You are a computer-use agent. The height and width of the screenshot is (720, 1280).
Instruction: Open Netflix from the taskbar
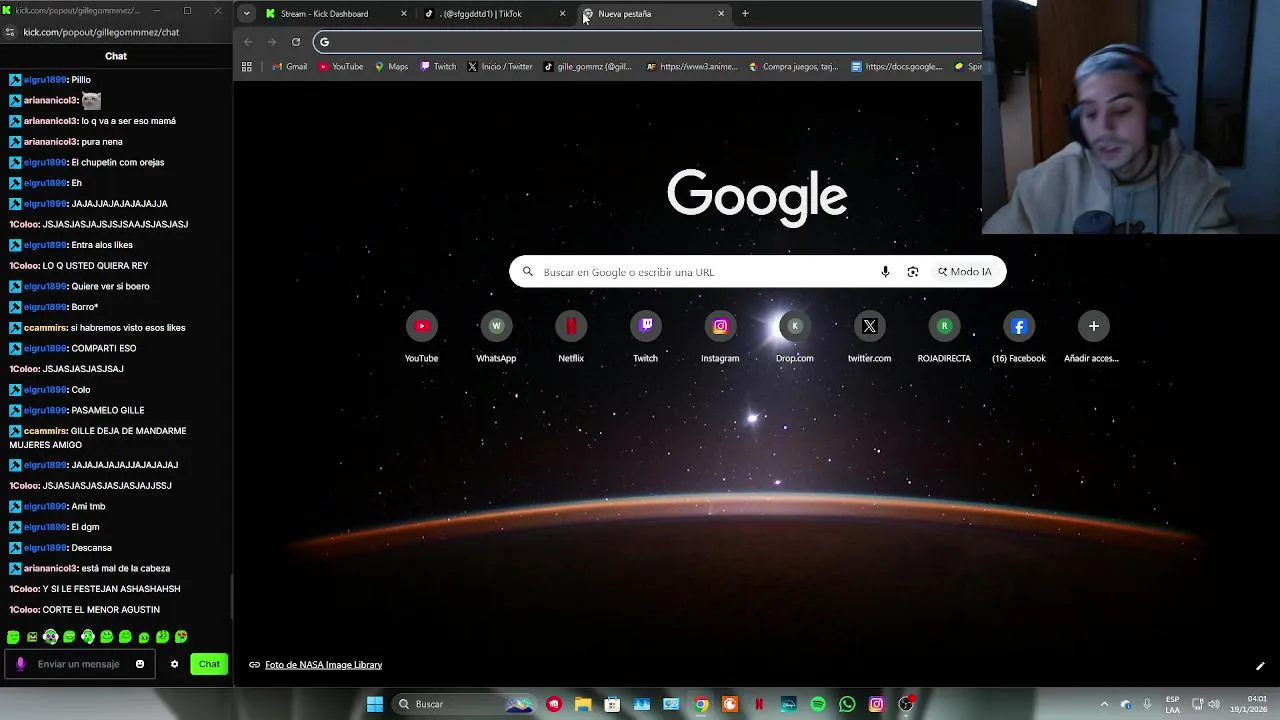759,704
